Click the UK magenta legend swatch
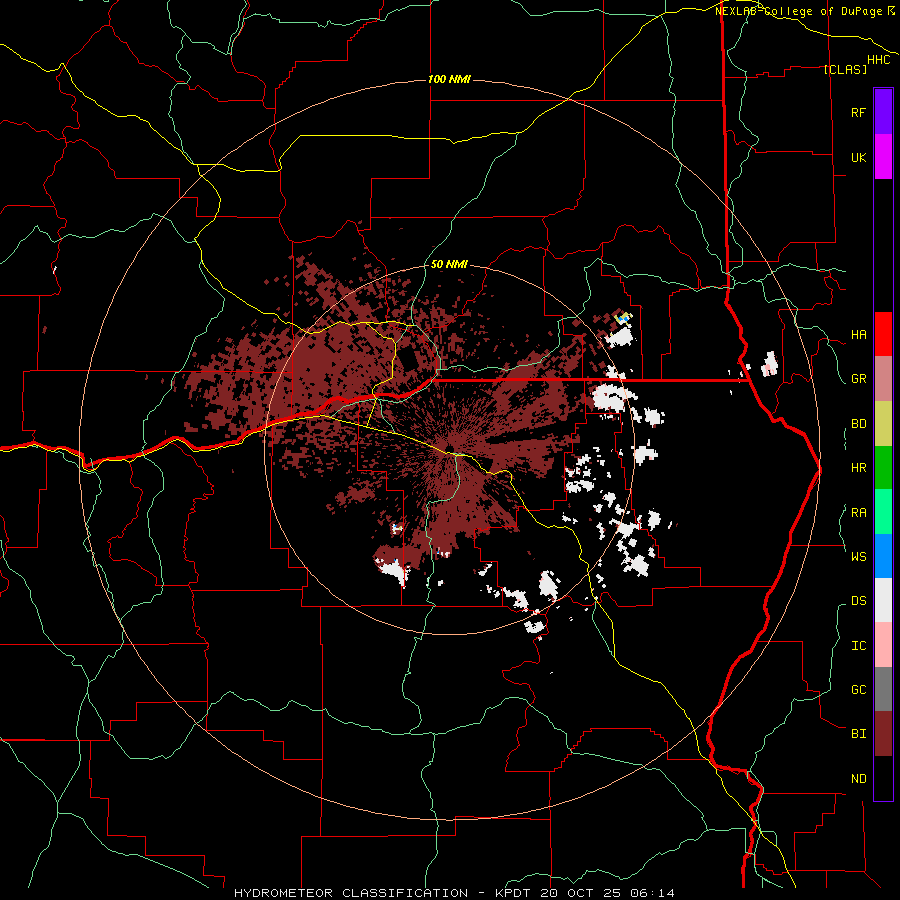900x900 pixels. [883, 157]
